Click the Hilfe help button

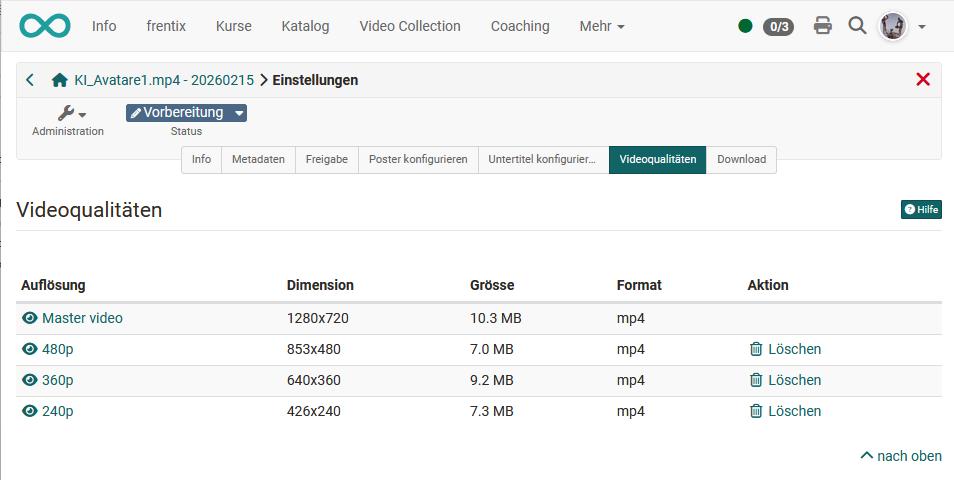tap(921, 209)
